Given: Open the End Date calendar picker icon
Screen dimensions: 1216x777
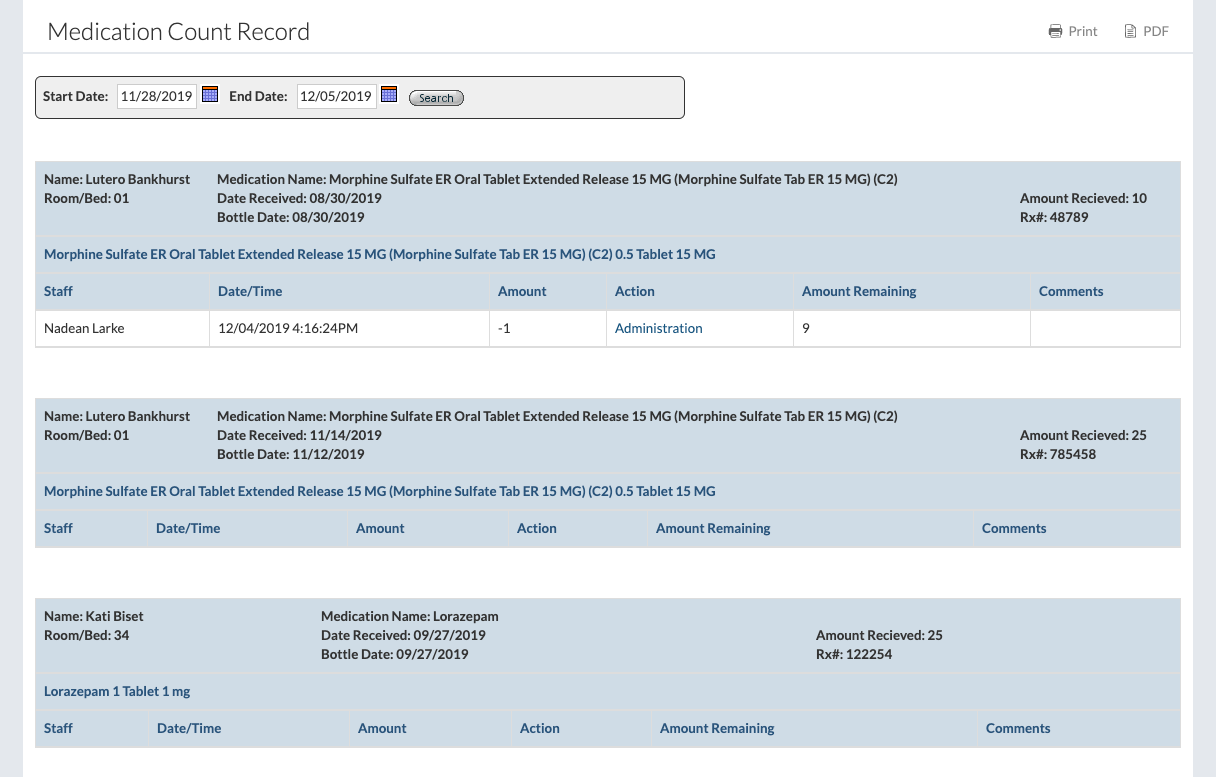Looking at the screenshot, I should pyautogui.click(x=389, y=94).
